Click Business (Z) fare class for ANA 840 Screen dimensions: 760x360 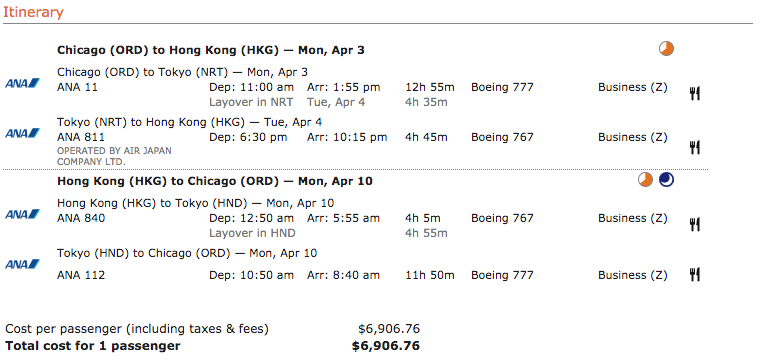(633, 219)
